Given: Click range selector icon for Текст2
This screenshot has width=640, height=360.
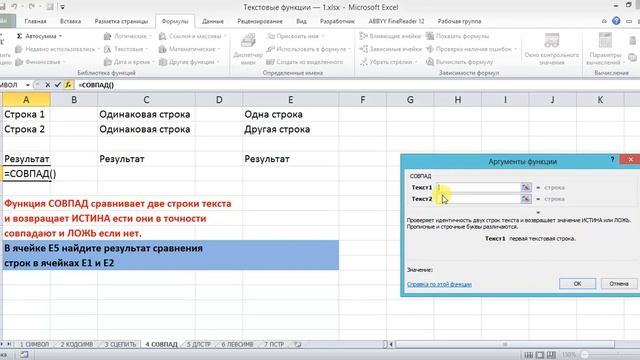Looking at the screenshot, I should click(x=526, y=199).
